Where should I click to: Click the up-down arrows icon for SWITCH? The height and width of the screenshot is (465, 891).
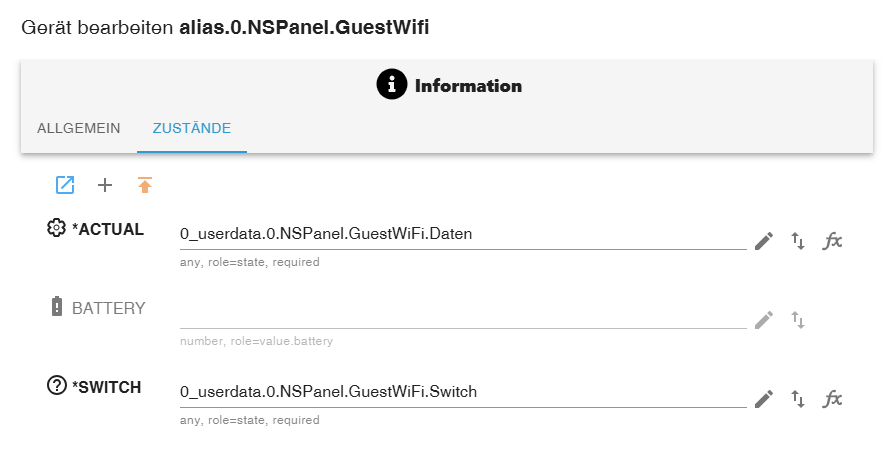point(798,399)
